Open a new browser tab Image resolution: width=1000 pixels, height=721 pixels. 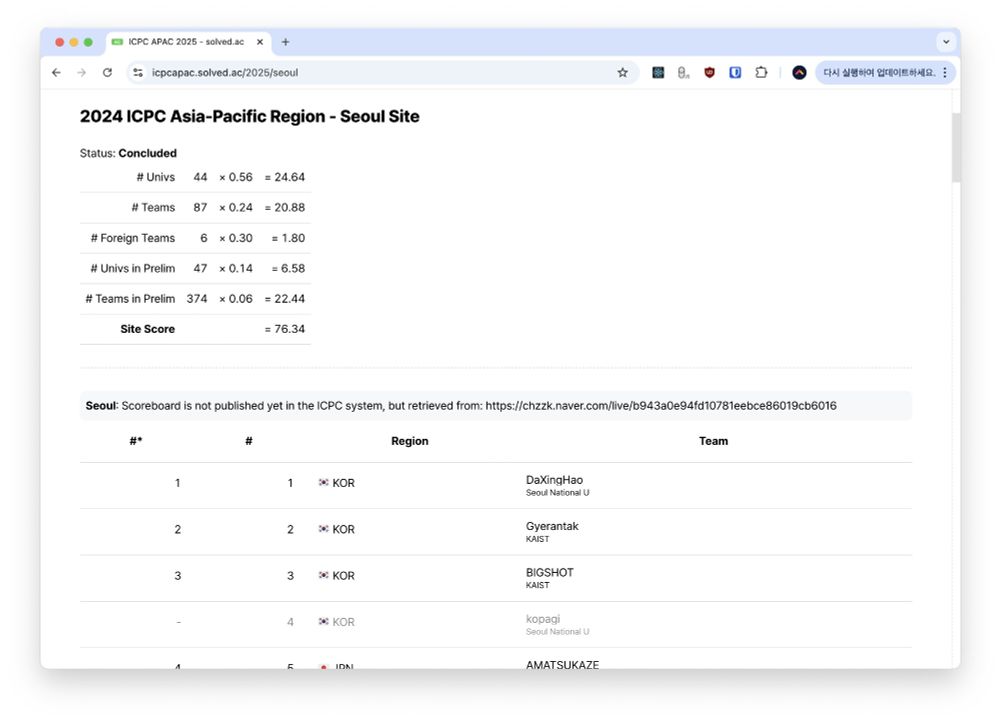285,42
